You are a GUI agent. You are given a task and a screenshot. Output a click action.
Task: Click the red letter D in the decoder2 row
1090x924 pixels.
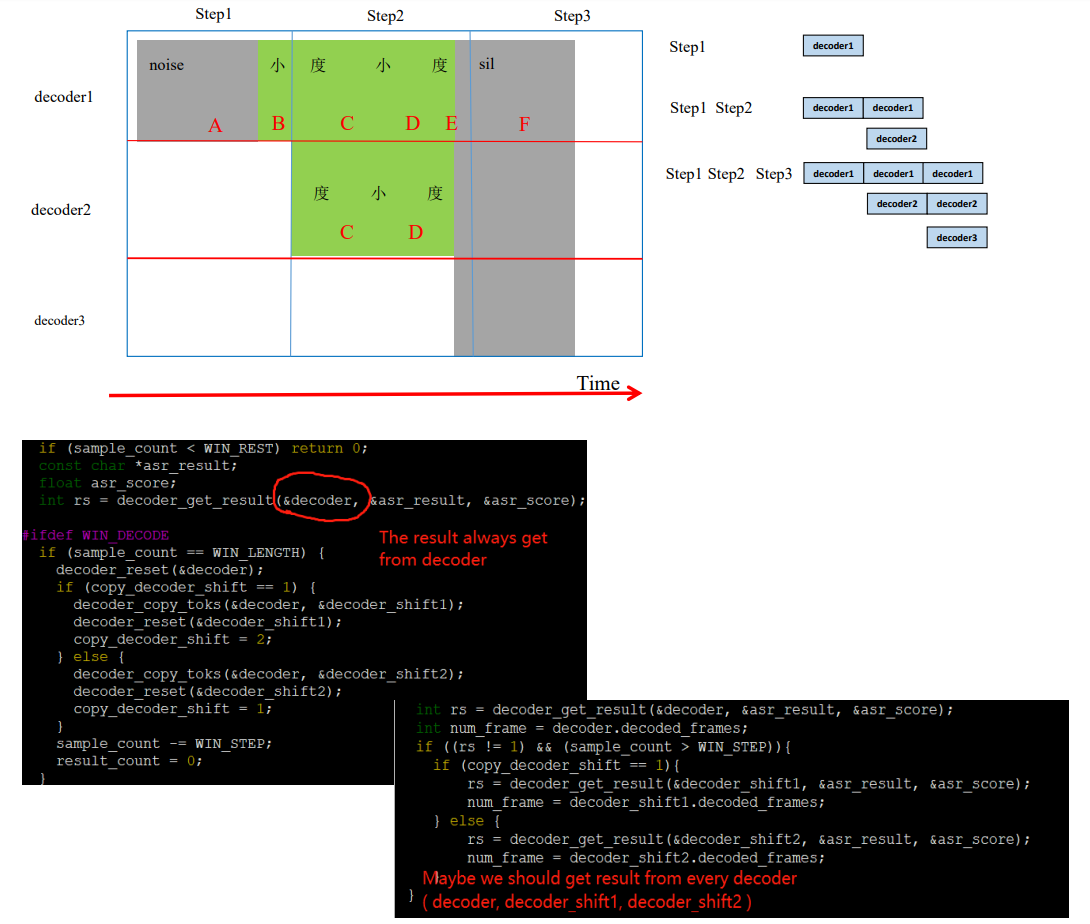pos(415,233)
